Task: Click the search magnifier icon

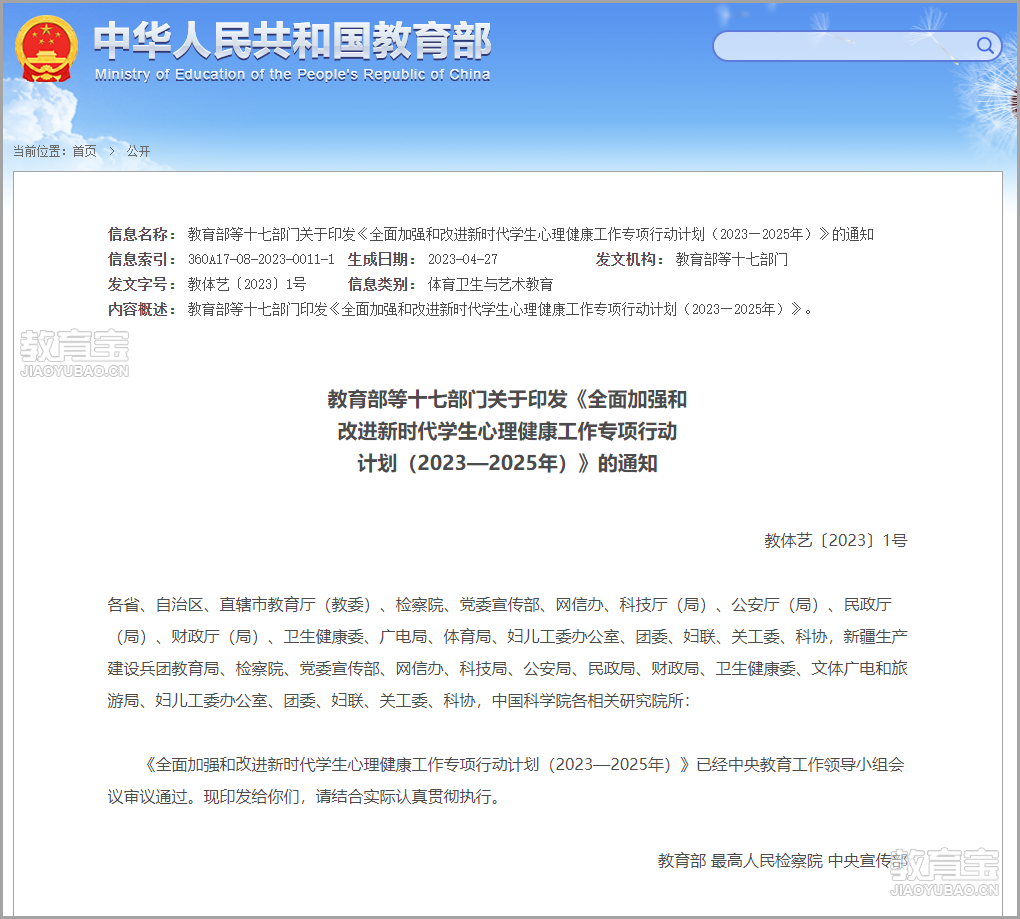Action: coord(985,45)
